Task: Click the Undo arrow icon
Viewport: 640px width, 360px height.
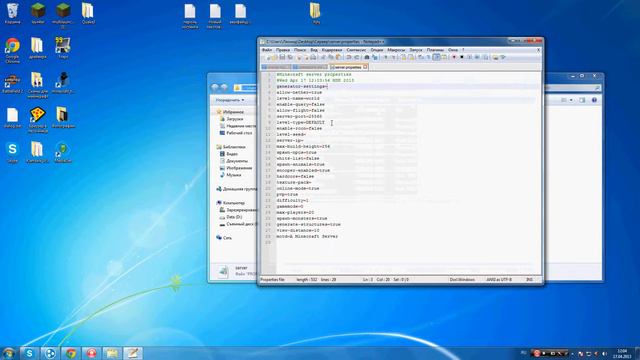Action: click(x=349, y=57)
